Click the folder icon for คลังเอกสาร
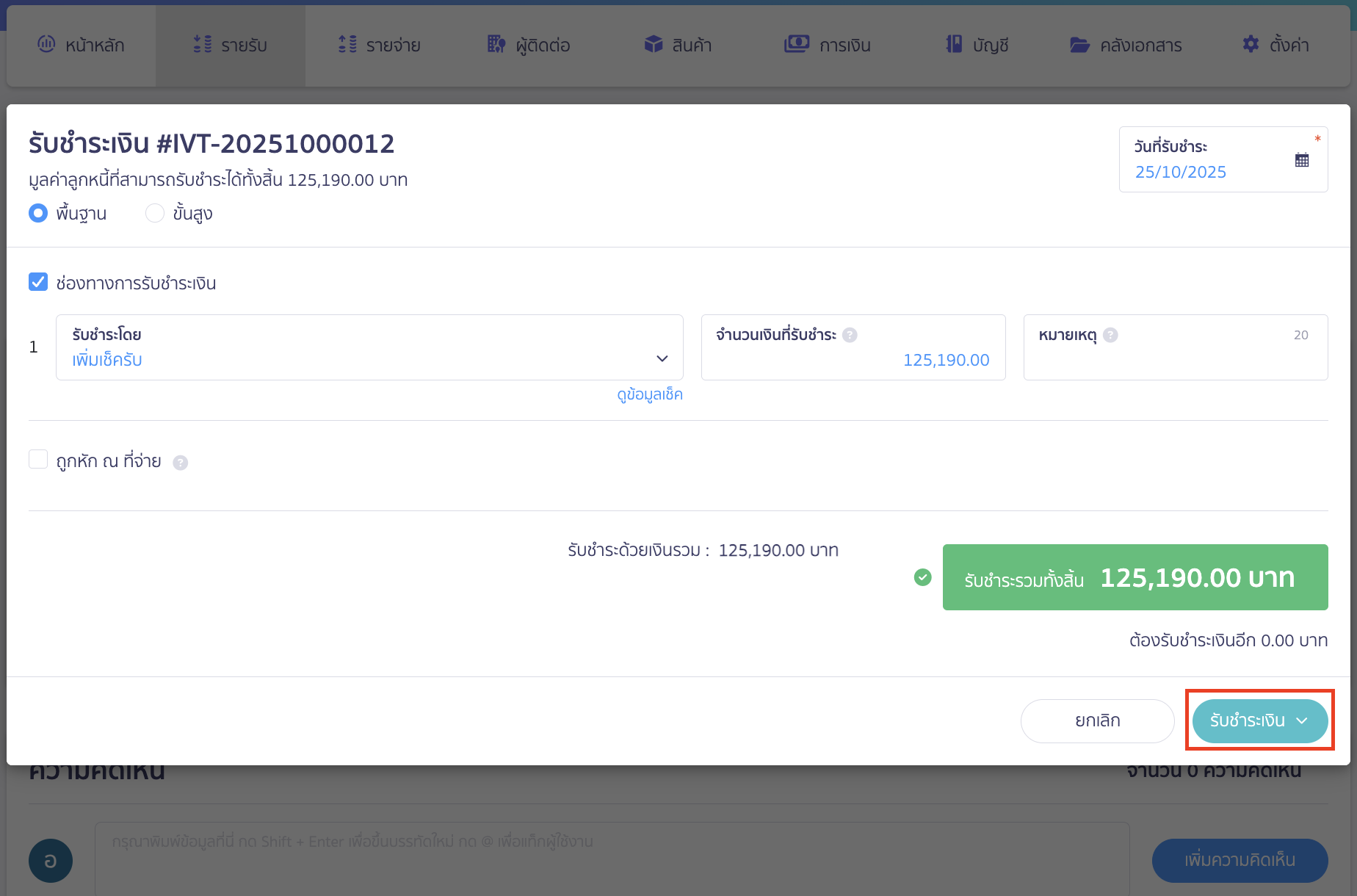1357x896 pixels. tap(1079, 45)
